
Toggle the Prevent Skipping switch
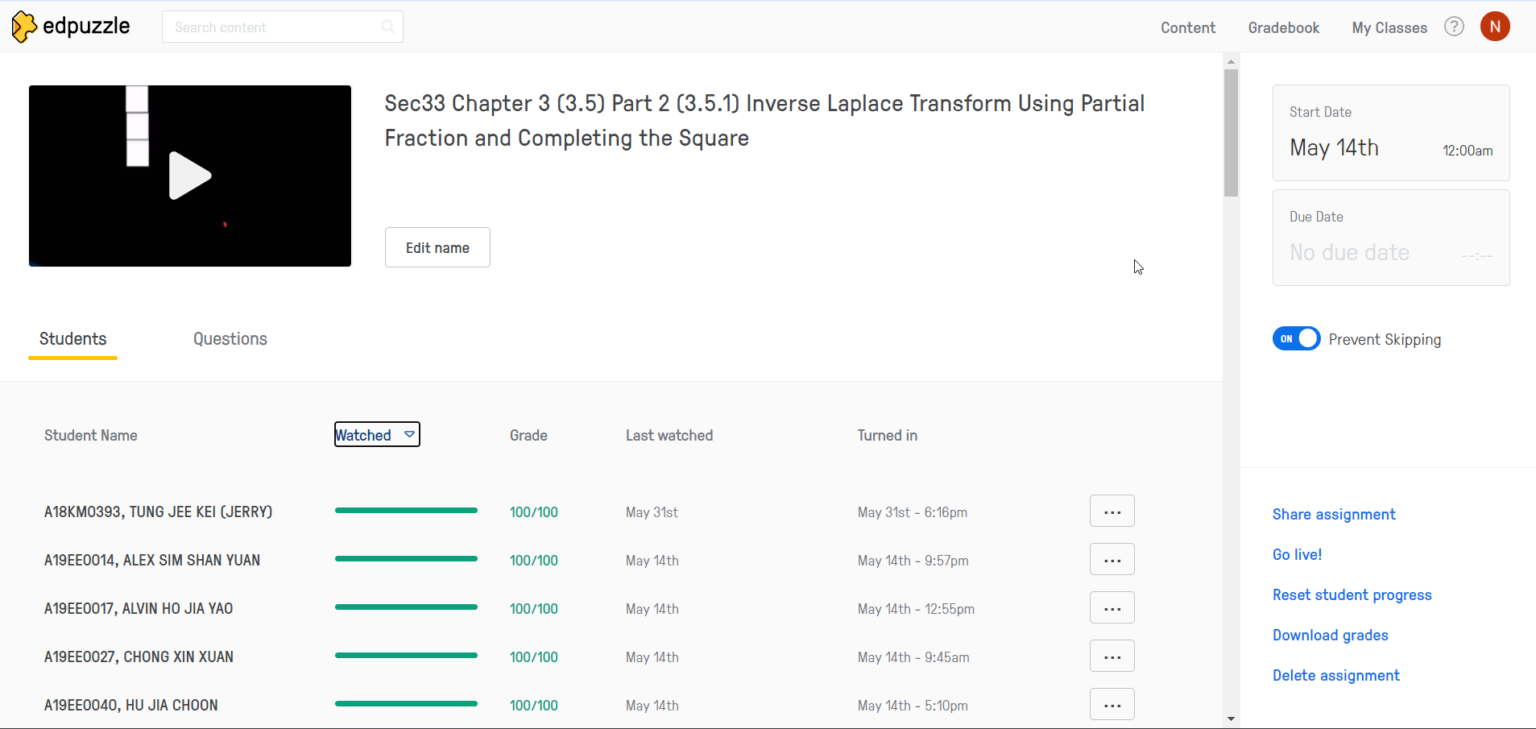coord(1296,339)
